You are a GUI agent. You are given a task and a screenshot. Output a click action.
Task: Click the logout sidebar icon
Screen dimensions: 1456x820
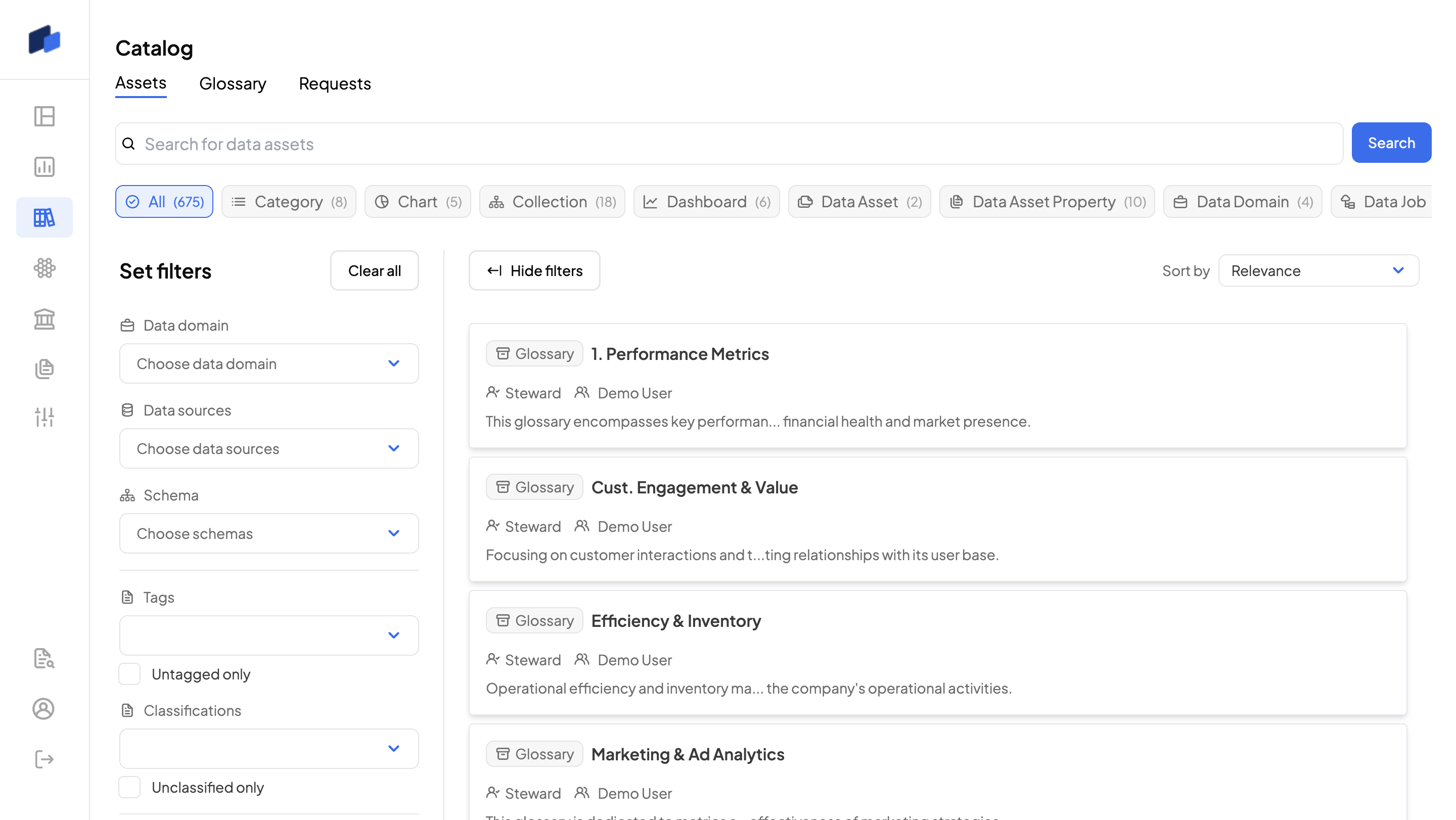(44, 759)
